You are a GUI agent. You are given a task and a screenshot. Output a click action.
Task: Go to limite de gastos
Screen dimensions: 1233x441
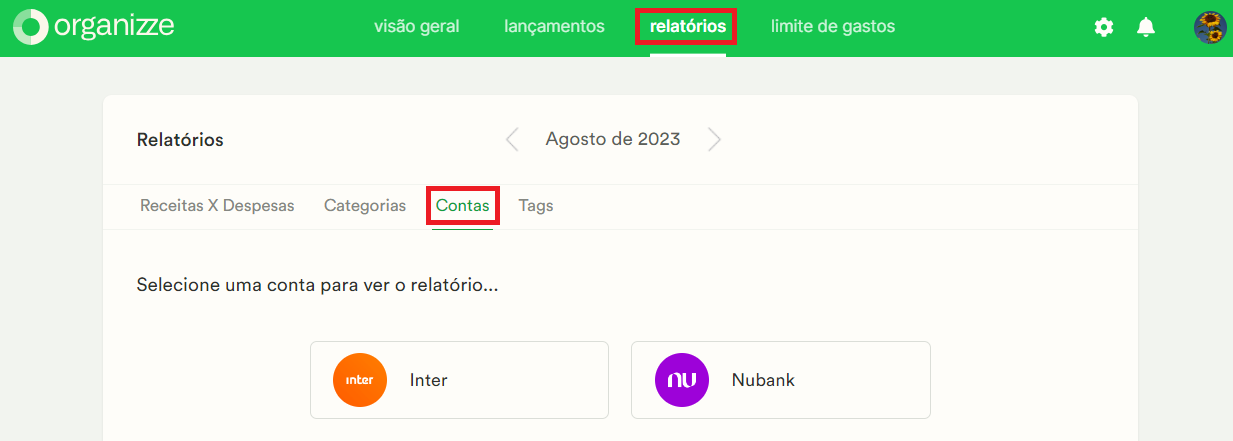tap(833, 26)
